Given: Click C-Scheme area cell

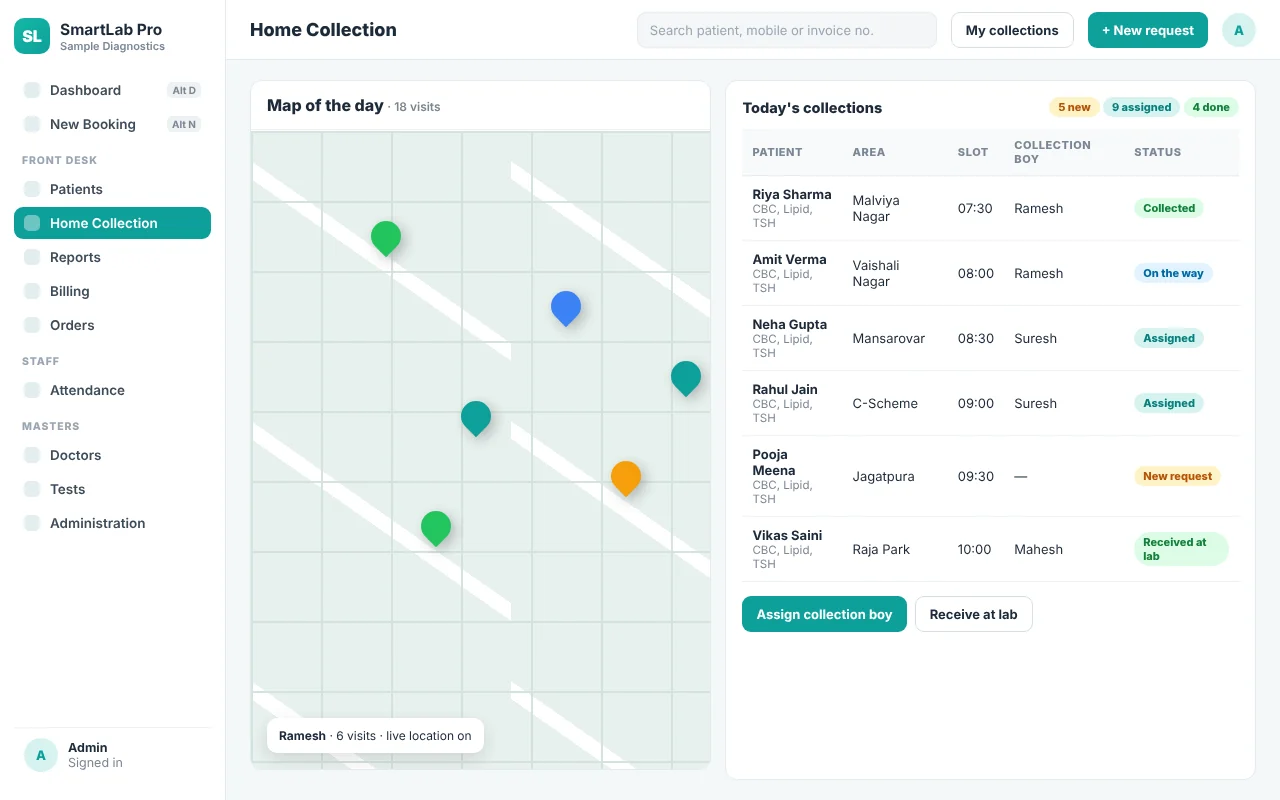Looking at the screenshot, I should (x=885, y=403).
